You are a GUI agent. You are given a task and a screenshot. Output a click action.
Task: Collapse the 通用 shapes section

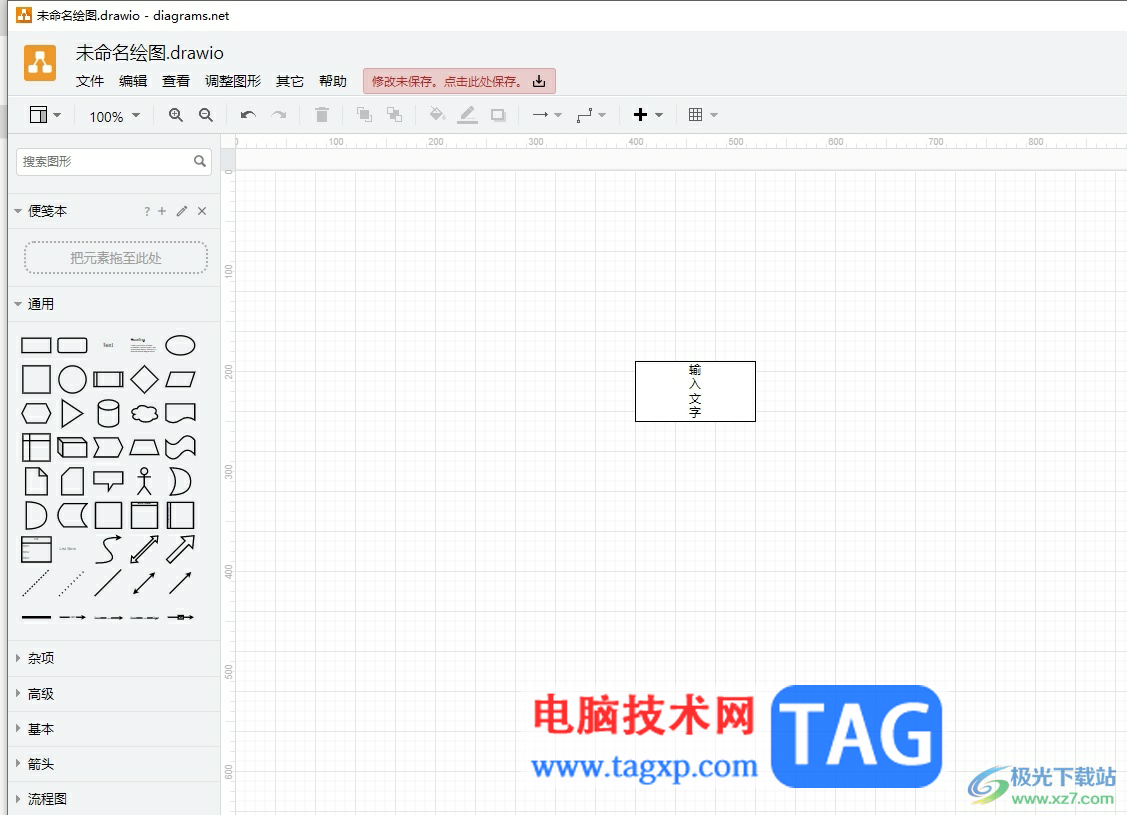coord(34,304)
